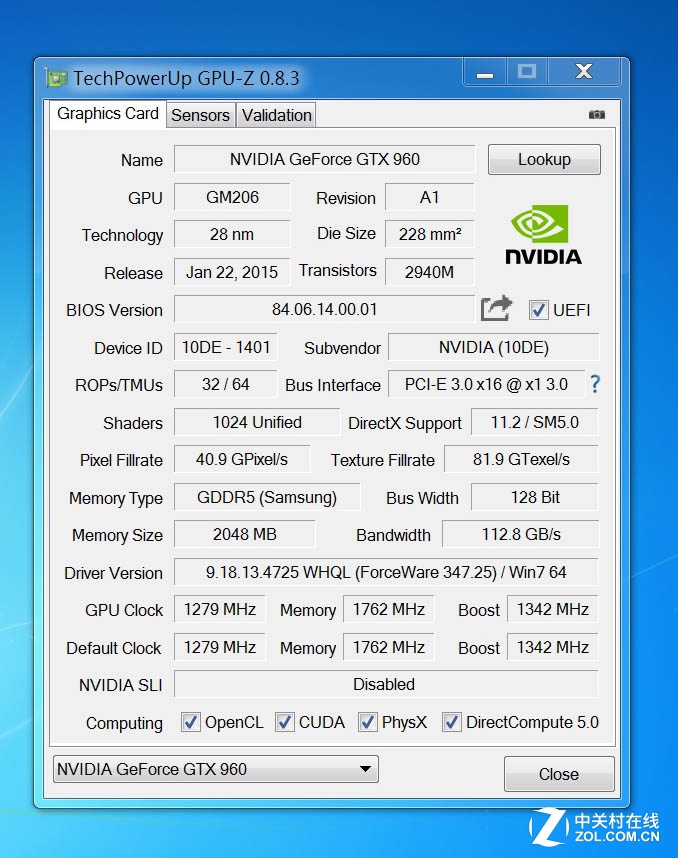Click the Name field NVIDIA GeForce GTX 960
The height and width of the screenshot is (858, 678).
324,159
